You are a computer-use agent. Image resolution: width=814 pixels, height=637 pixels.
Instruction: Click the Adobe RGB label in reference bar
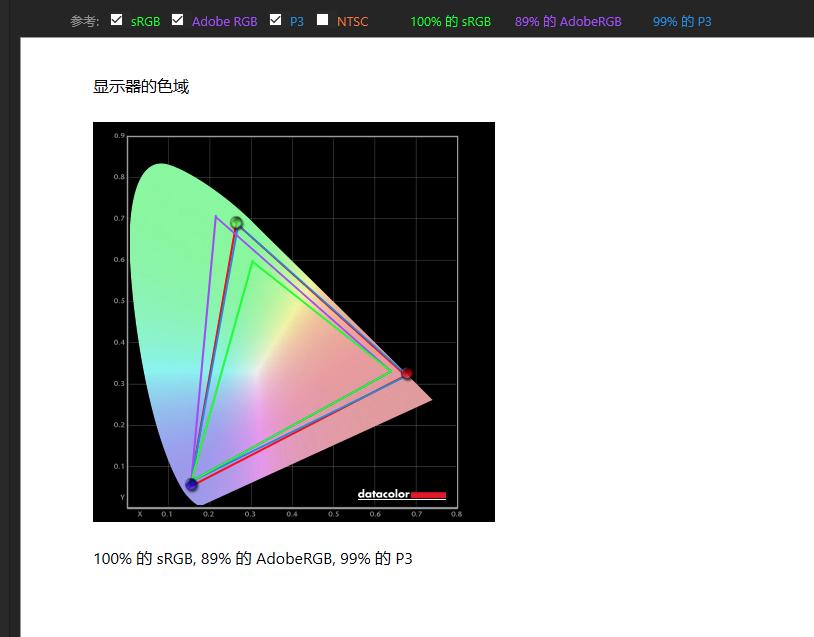click(225, 22)
